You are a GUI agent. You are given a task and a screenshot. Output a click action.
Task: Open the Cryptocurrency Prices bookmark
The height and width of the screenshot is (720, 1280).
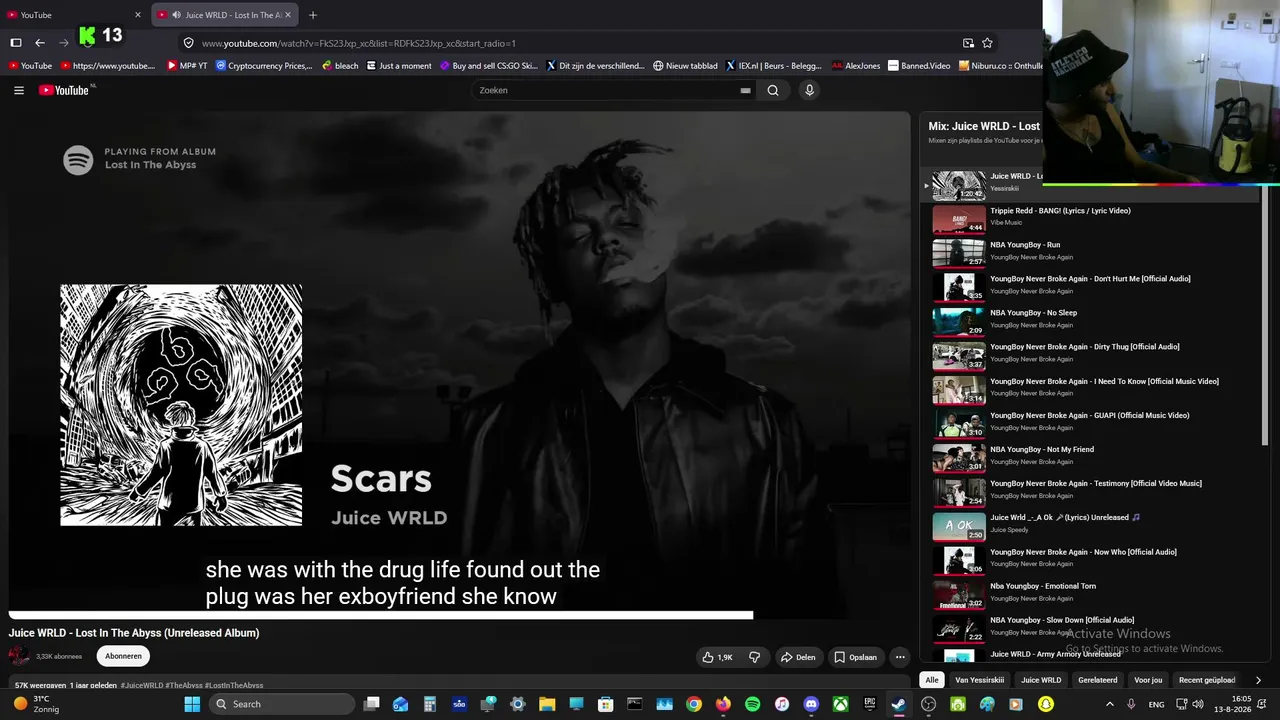pos(264,66)
